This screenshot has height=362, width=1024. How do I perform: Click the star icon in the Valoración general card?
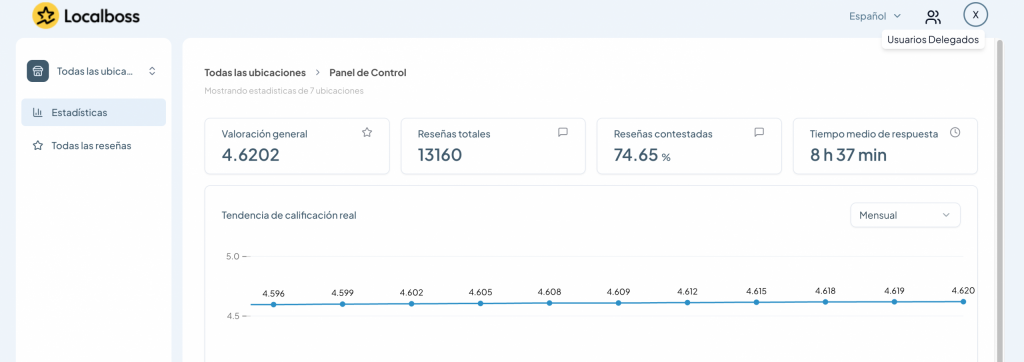[x=367, y=133]
